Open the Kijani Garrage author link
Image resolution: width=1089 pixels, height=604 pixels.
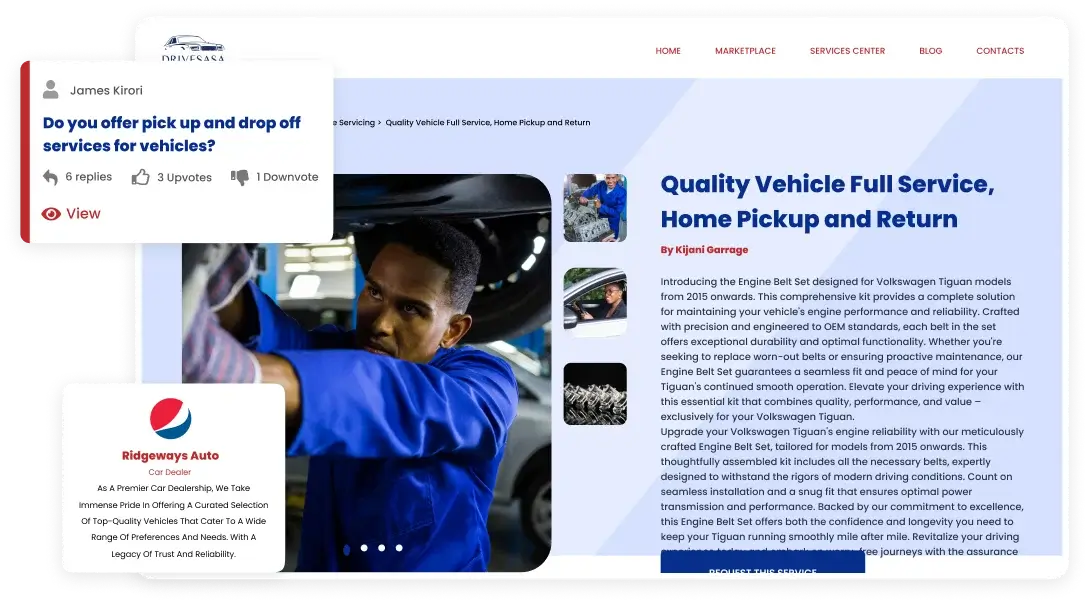(704, 250)
